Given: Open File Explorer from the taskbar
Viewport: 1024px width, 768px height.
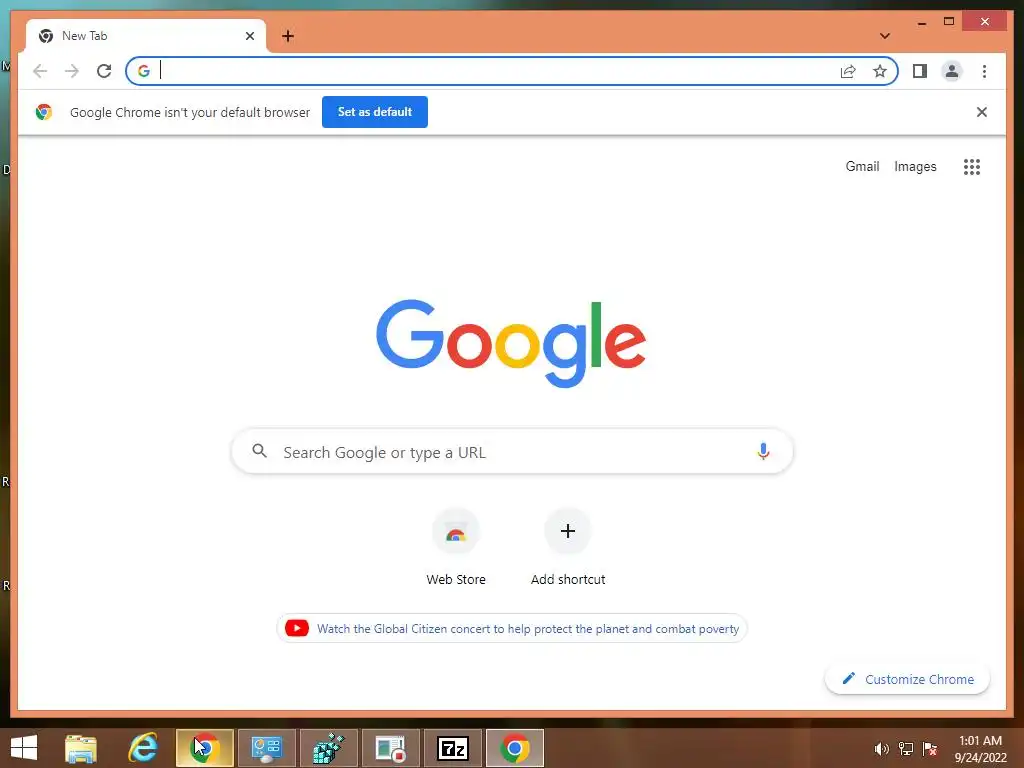Looking at the screenshot, I should click(x=81, y=748).
